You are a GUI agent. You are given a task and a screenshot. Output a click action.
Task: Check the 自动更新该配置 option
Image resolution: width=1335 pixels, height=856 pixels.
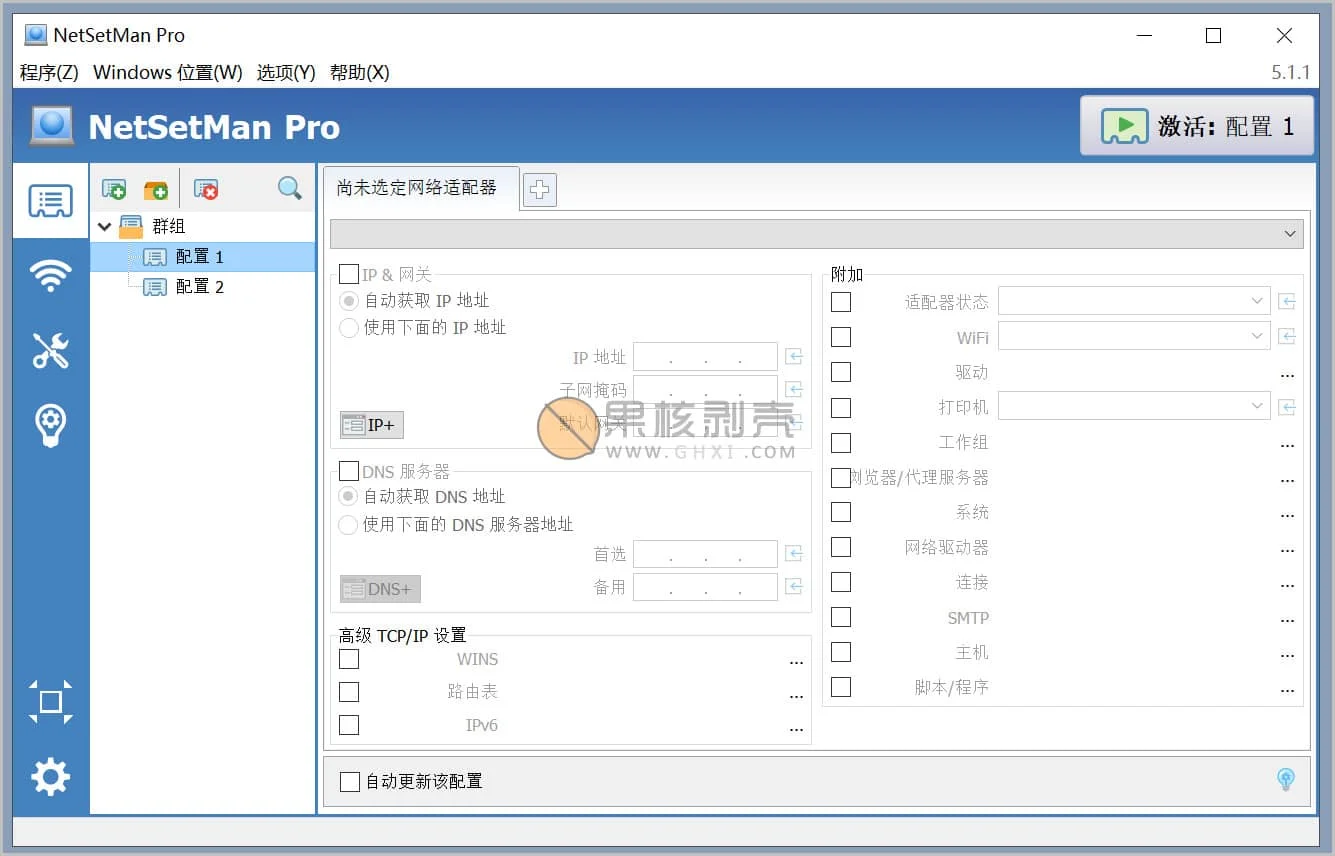[348, 781]
